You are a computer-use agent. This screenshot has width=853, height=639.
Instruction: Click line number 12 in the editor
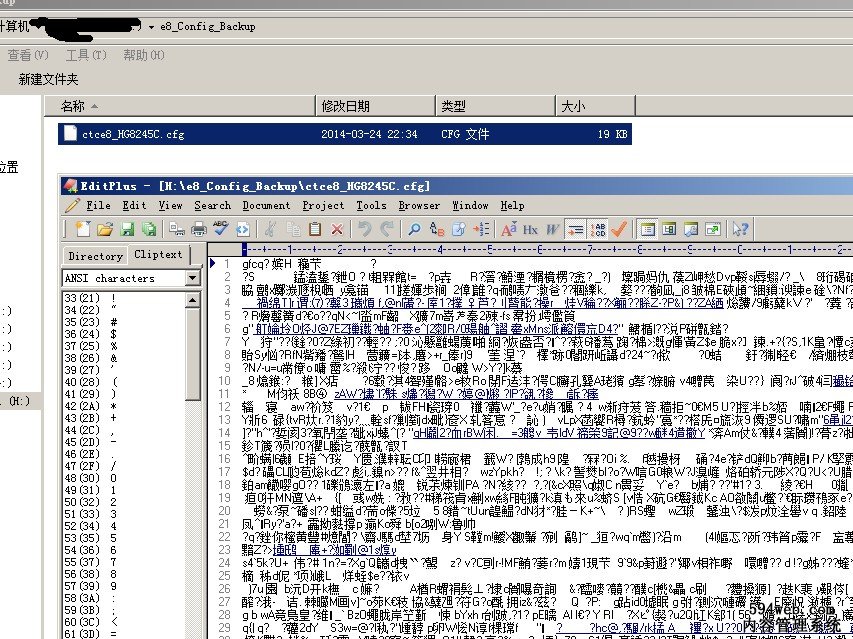225,406
